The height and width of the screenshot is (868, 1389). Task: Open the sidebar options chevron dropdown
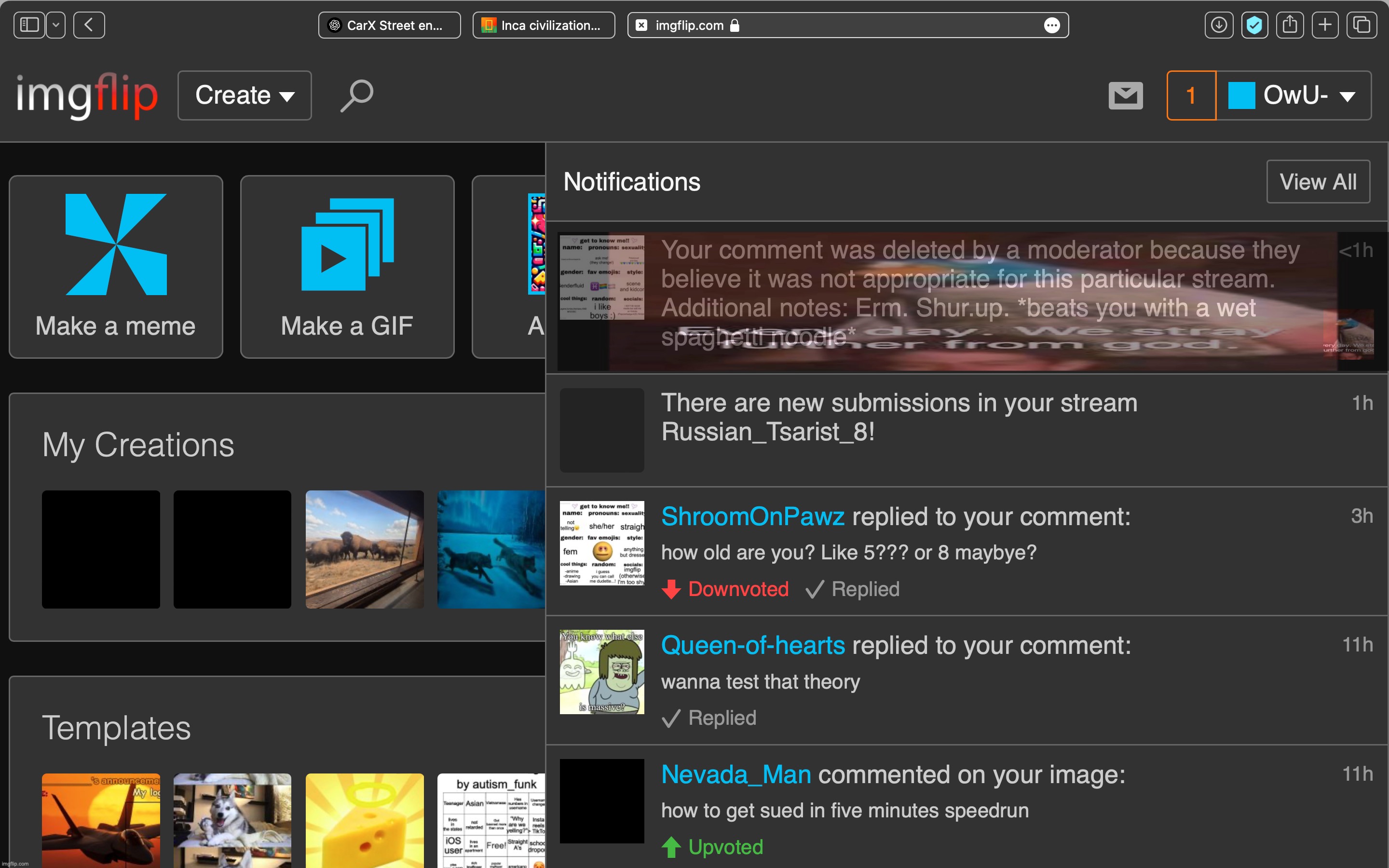(x=55, y=25)
